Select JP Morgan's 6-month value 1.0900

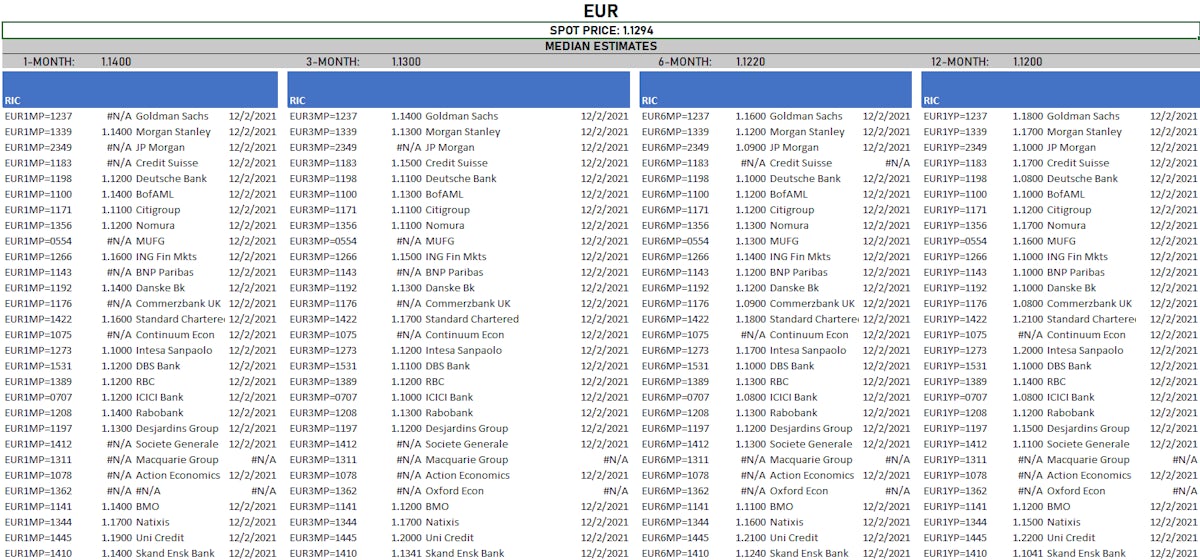point(751,148)
